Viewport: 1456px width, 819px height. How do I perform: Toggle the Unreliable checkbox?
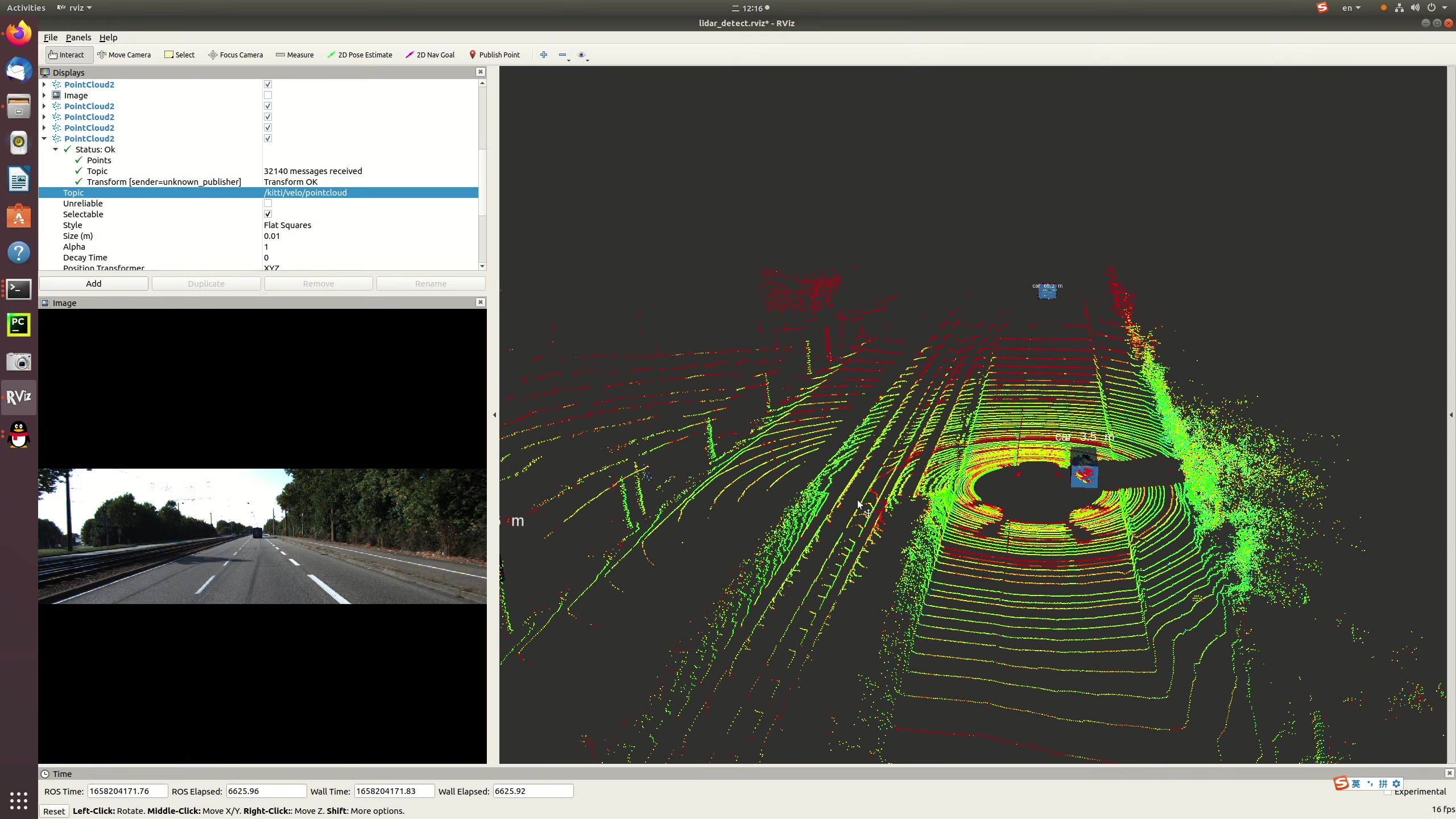[x=268, y=204]
